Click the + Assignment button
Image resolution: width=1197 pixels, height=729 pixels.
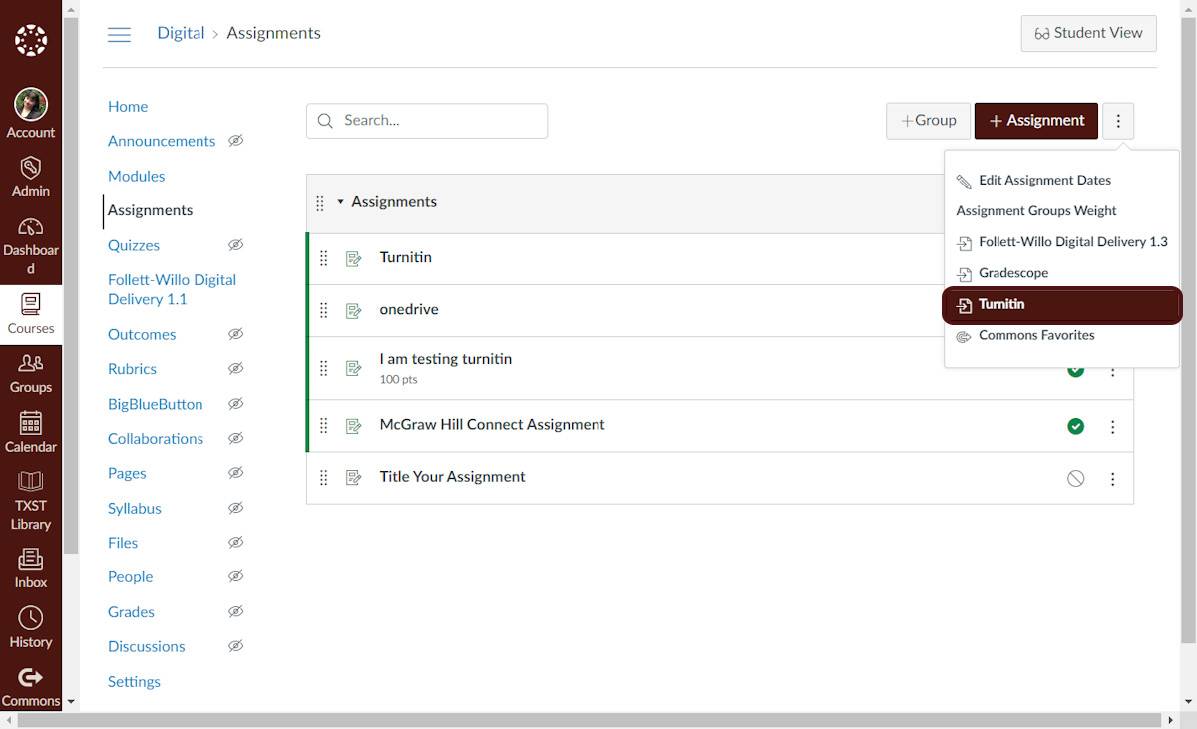1036,121
